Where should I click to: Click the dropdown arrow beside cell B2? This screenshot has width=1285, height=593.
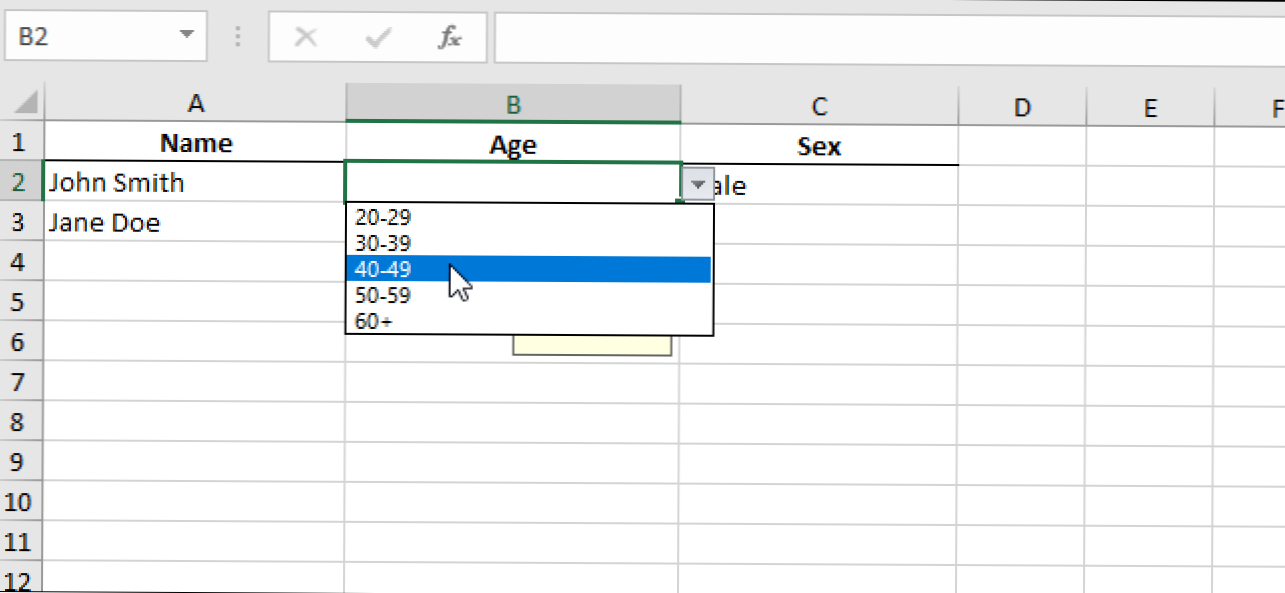click(x=698, y=184)
